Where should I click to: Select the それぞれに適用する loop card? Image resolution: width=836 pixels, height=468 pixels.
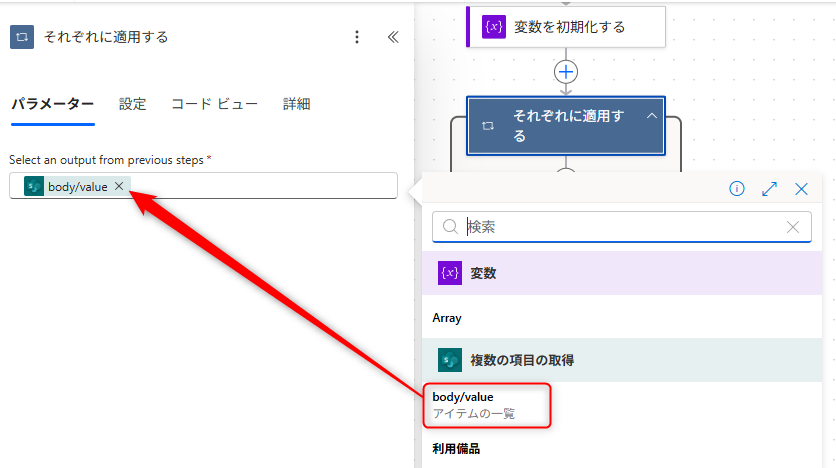pos(566,126)
